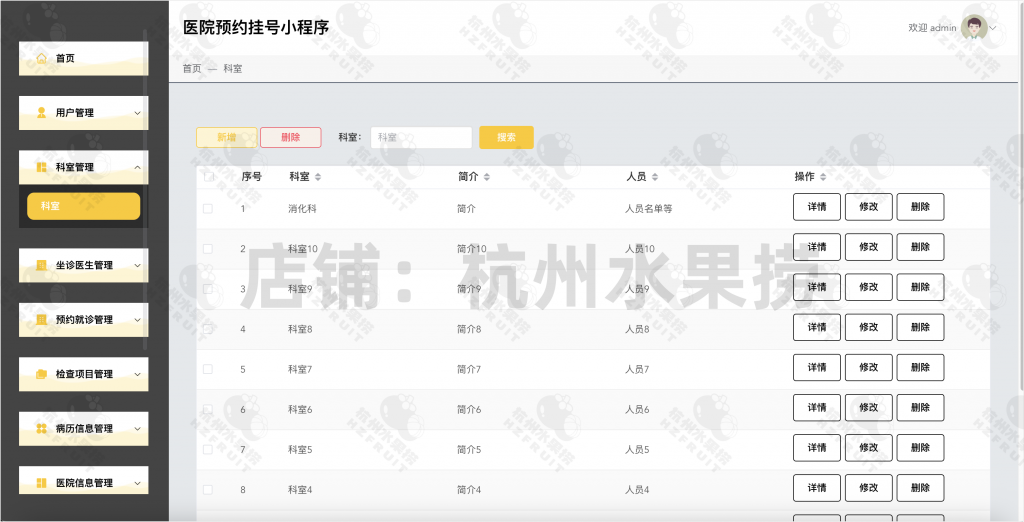
Task: Click 修改 for 科室4
Action: pos(869,488)
